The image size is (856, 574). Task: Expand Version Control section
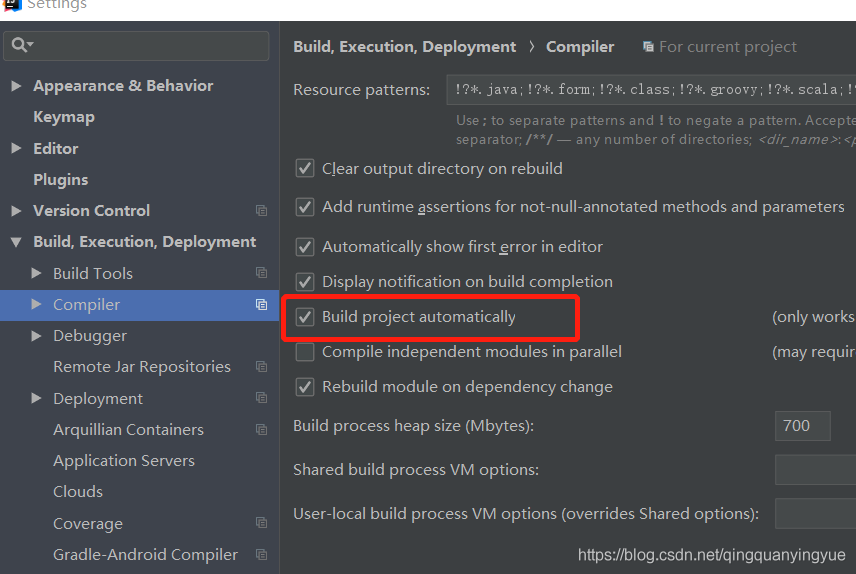coord(16,210)
